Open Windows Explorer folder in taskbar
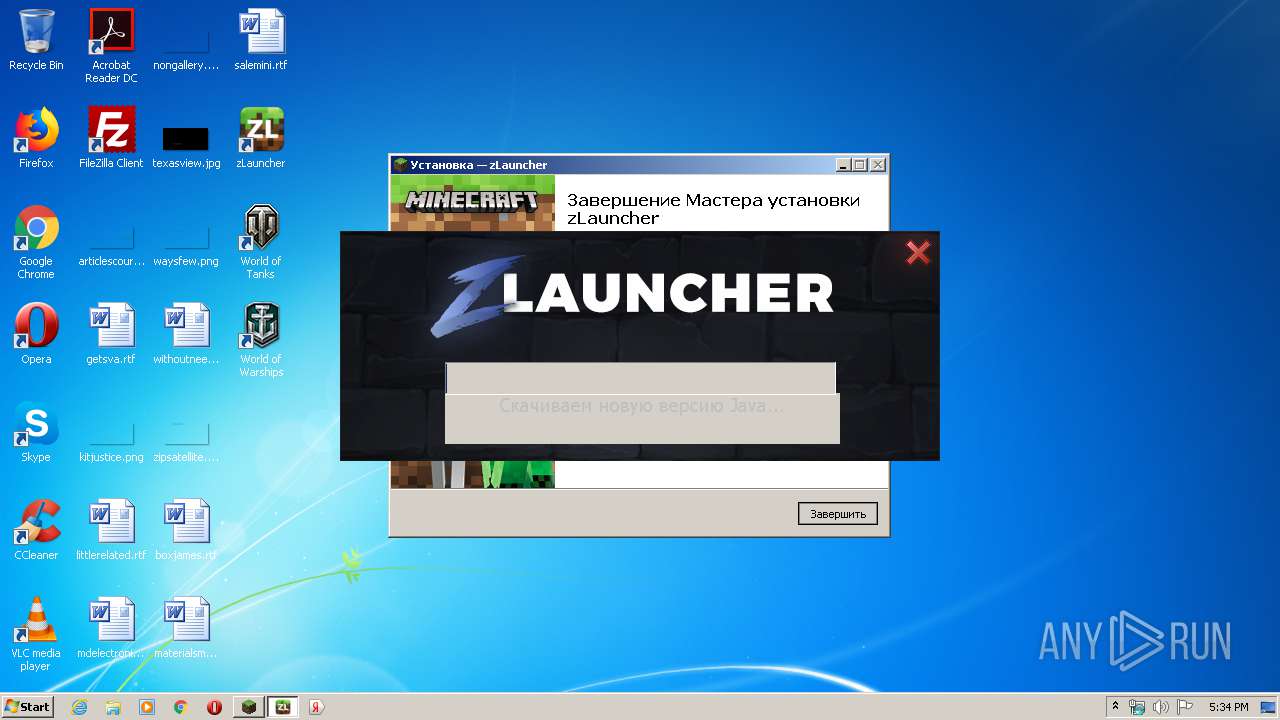 coord(113,707)
